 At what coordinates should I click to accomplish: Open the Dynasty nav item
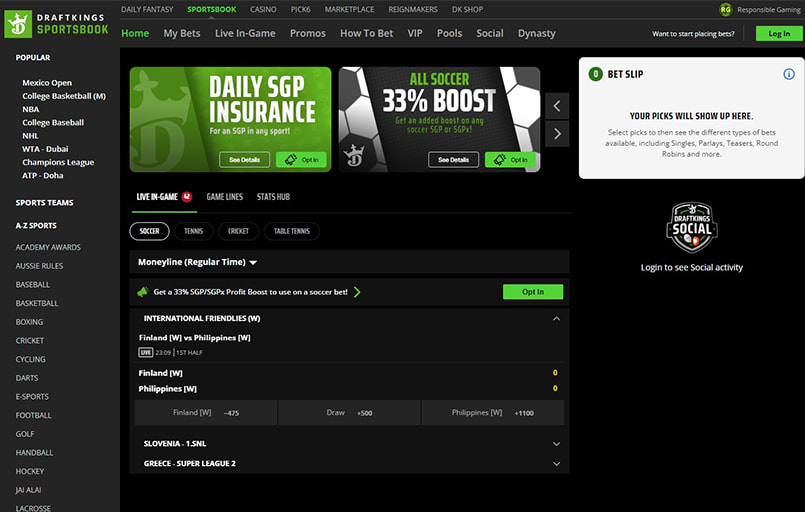coord(536,33)
